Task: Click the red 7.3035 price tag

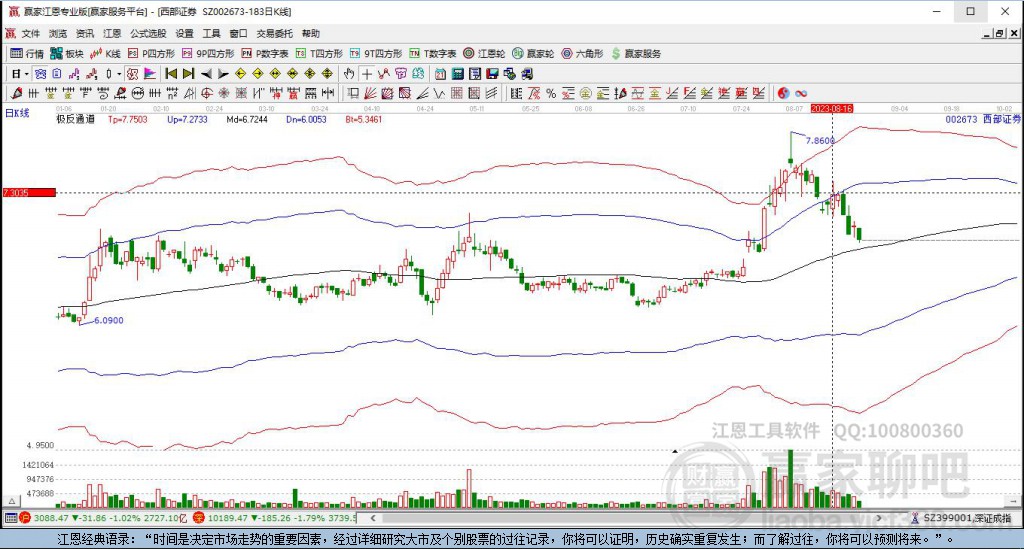Action: [29, 193]
